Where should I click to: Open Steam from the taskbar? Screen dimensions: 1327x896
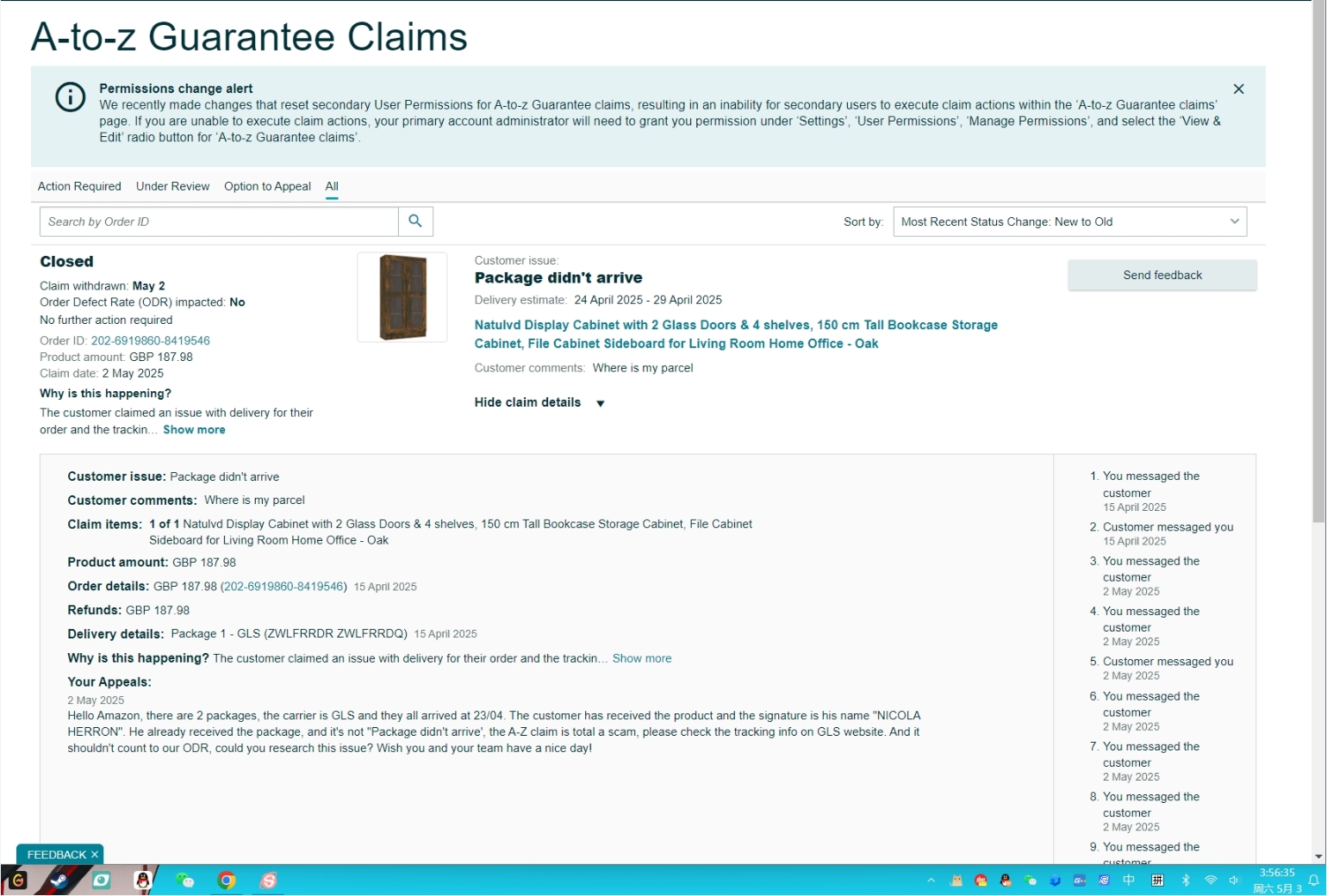click(59, 880)
